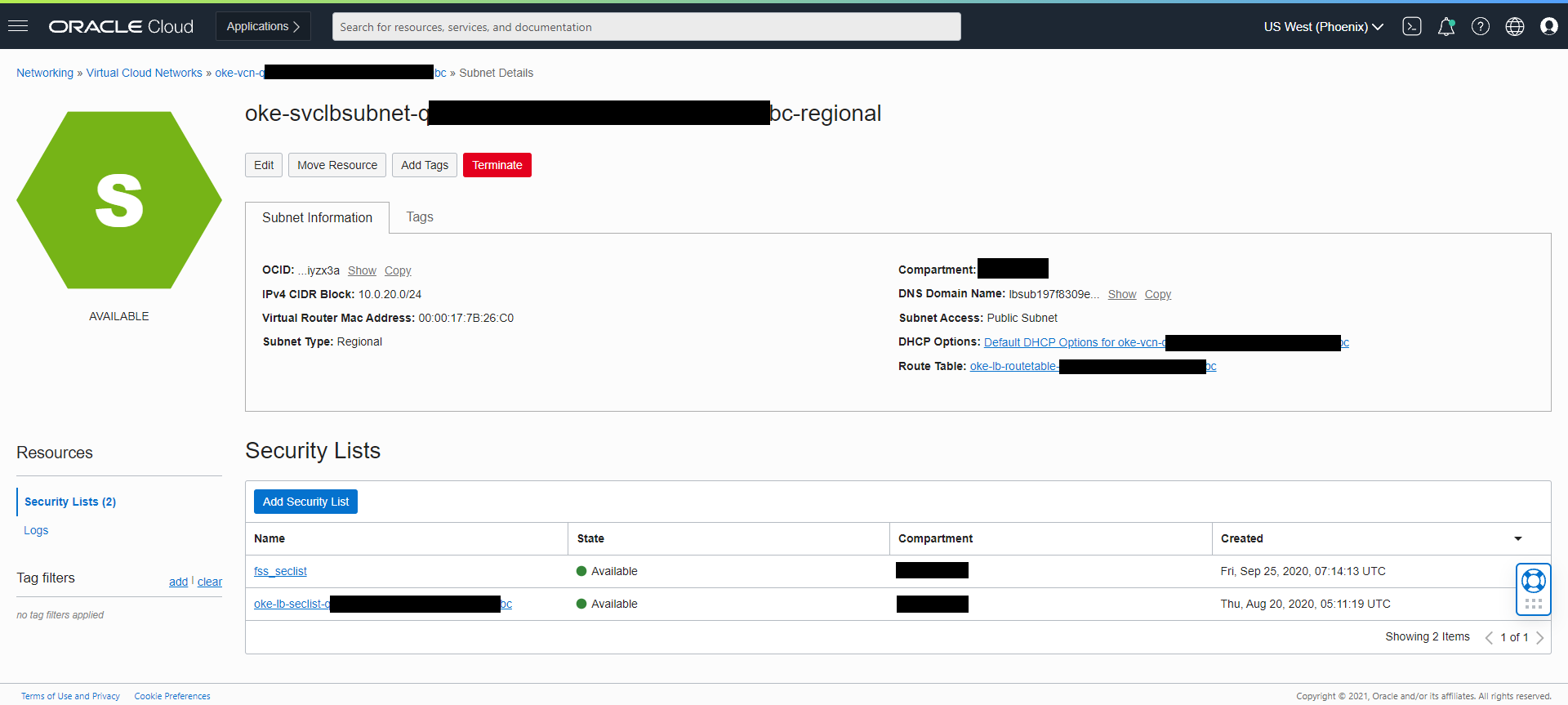Open Virtual Cloud Networks breadcrumb
Screen dimensions: 1568x705
click(x=145, y=73)
